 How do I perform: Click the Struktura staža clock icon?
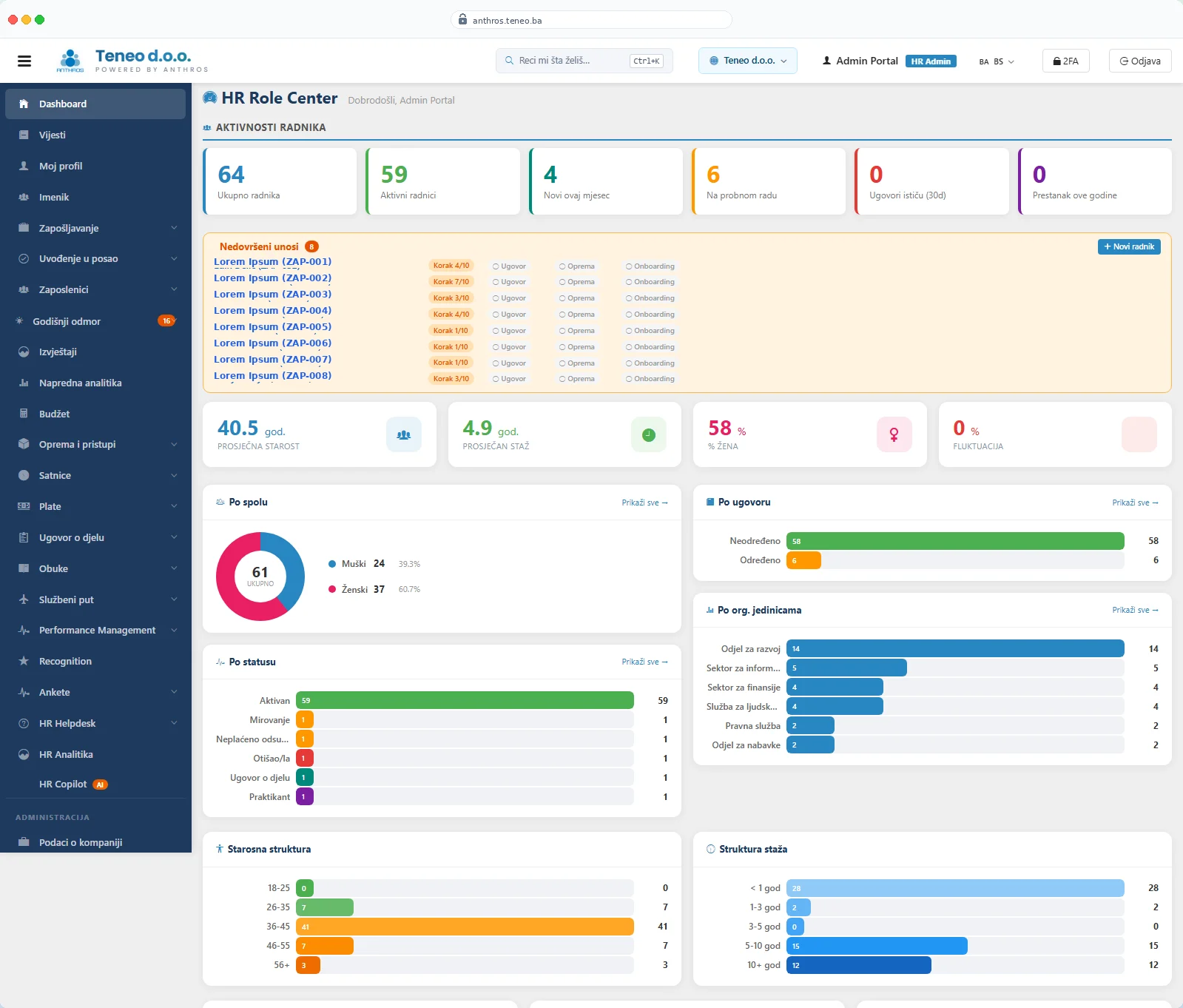click(711, 849)
